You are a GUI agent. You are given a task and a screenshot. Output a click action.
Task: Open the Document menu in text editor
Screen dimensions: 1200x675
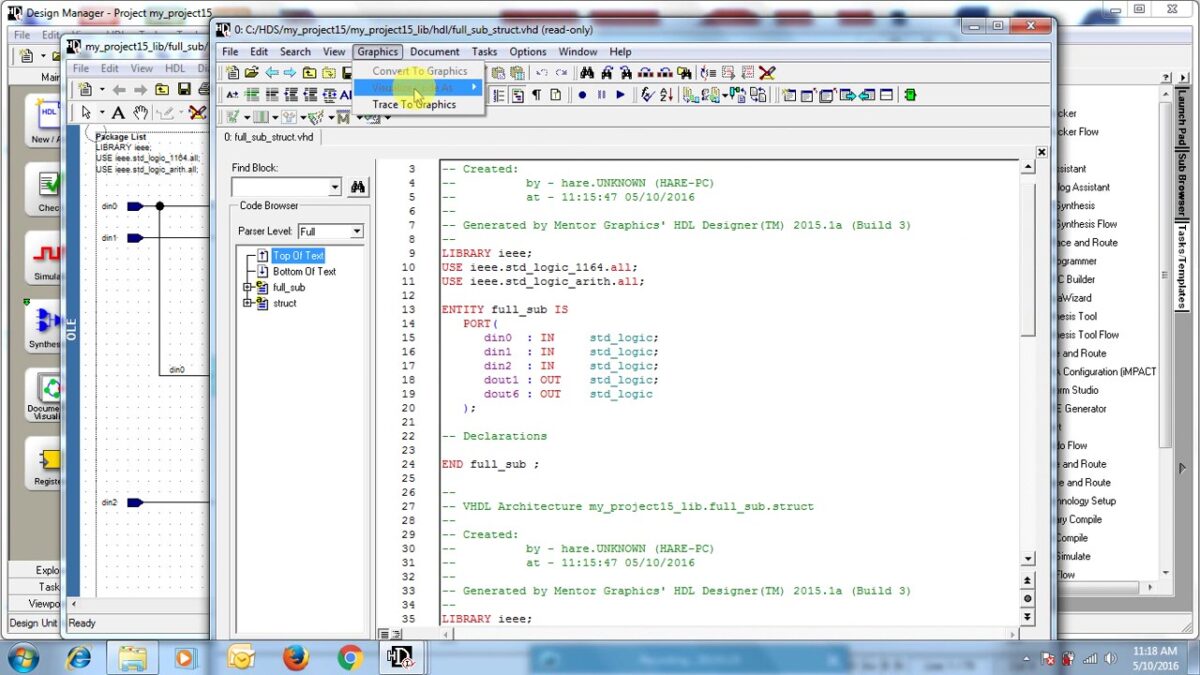(435, 52)
